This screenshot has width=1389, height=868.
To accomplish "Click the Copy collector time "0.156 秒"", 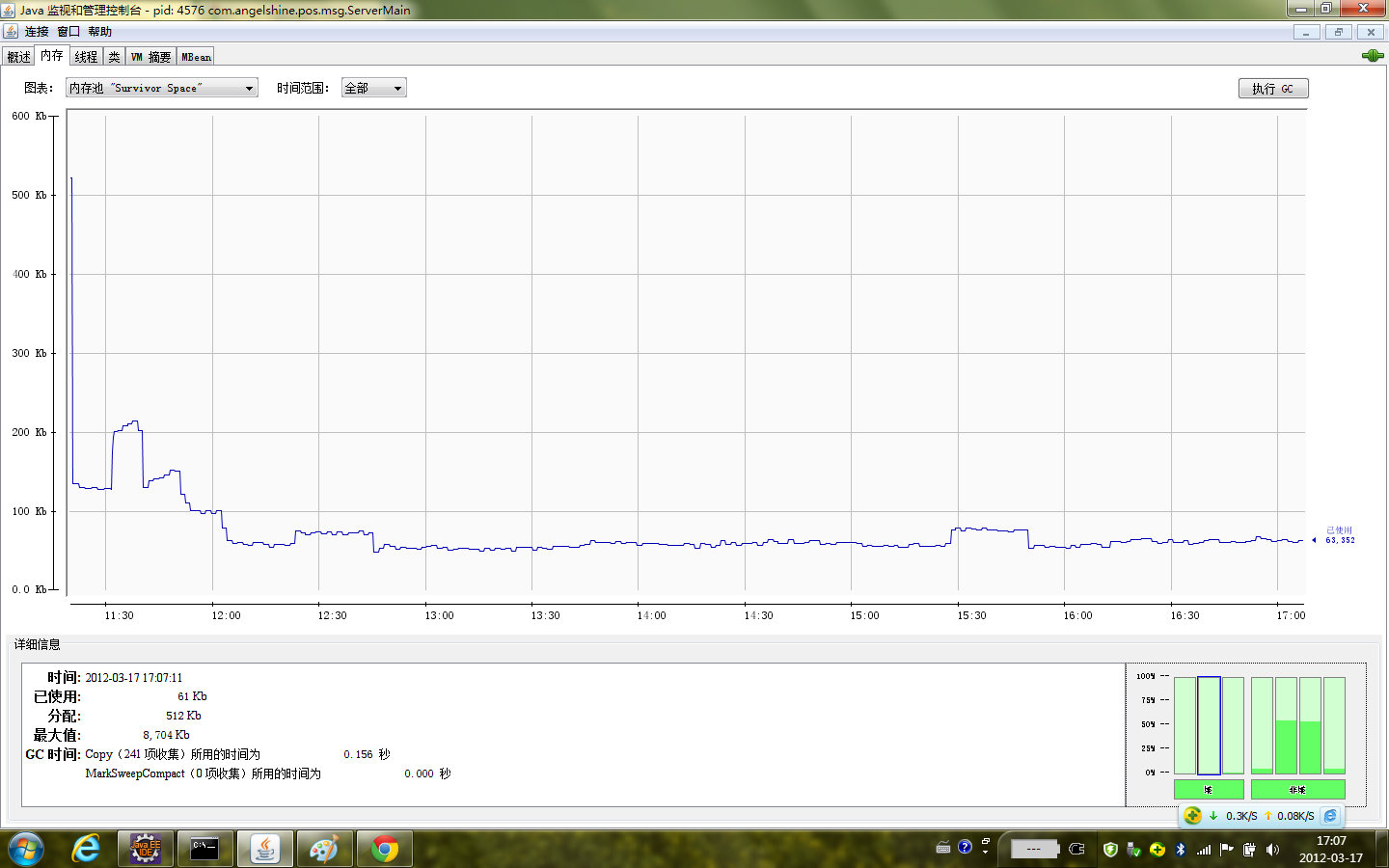I will pyautogui.click(x=367, y=754).
